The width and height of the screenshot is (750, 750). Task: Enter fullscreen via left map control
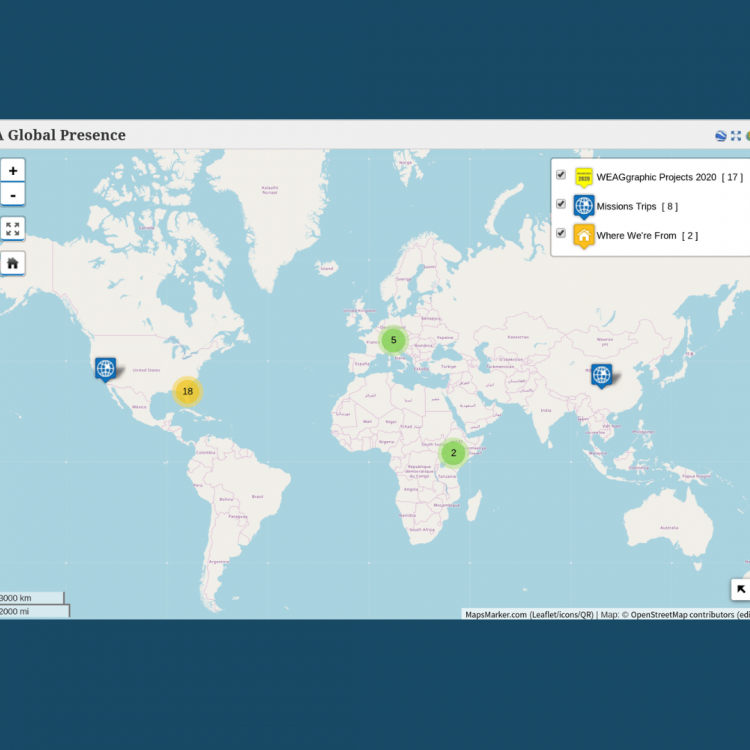coord(13,229)
